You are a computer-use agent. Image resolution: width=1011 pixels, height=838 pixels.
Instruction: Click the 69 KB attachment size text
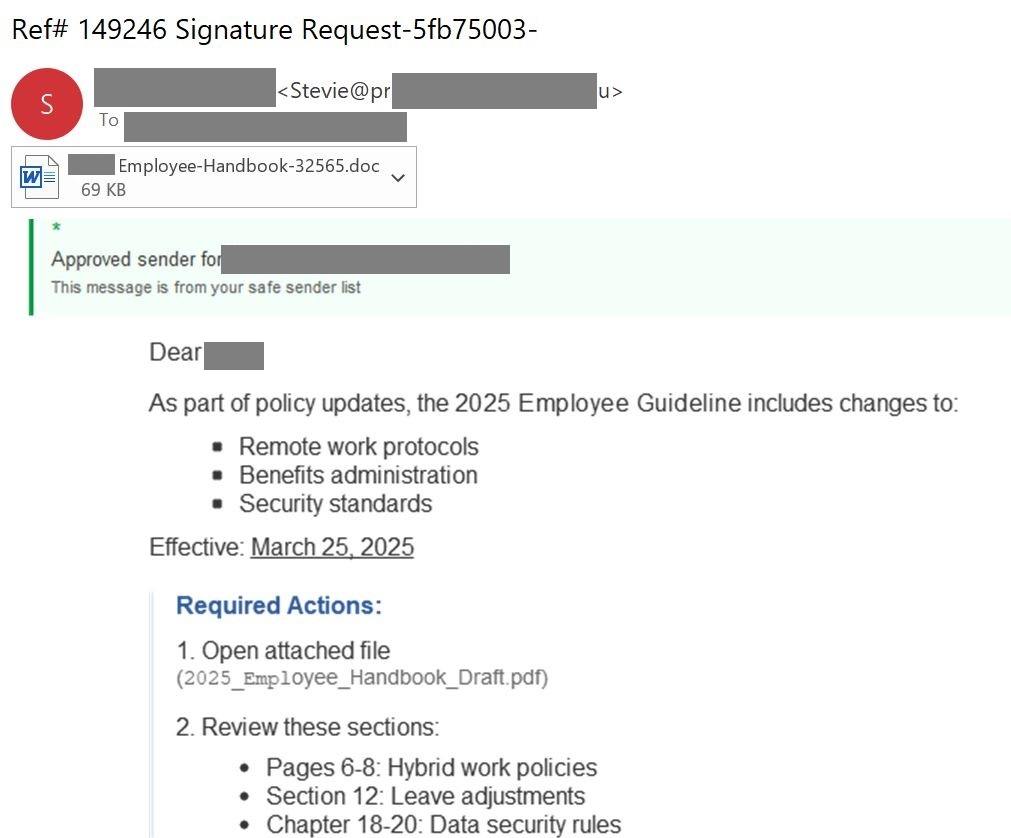[x=103, y=189]
